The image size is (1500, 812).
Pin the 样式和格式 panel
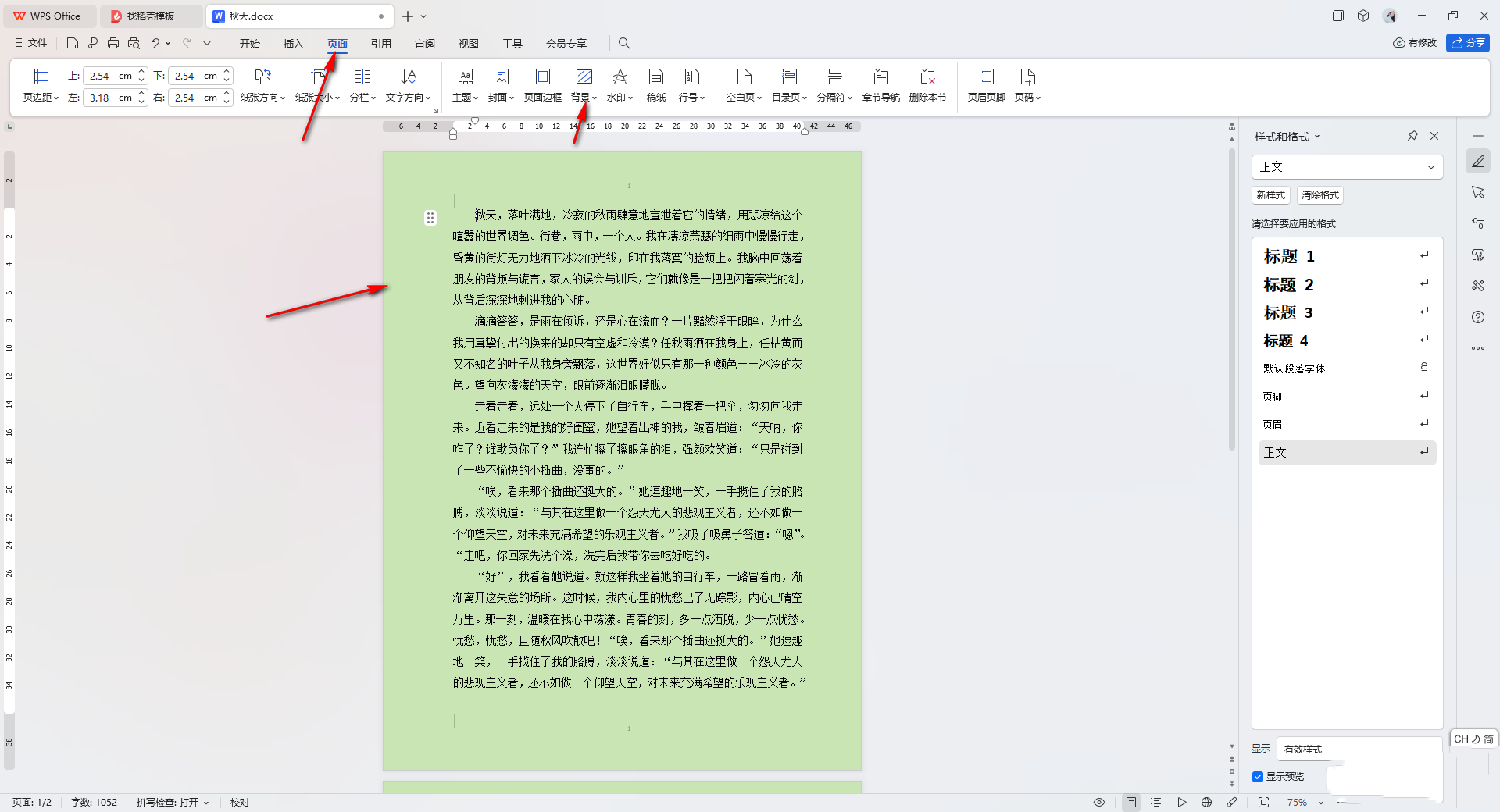(x=1412, y=136)
